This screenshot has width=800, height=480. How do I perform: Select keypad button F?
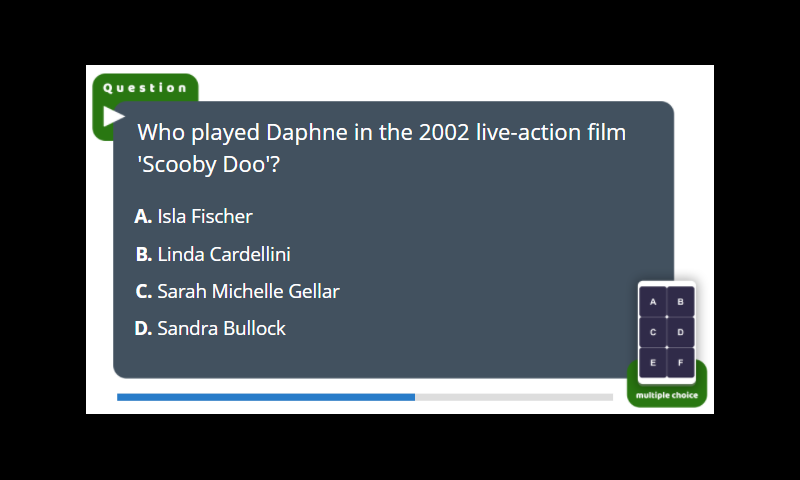(x=680, y=363)
